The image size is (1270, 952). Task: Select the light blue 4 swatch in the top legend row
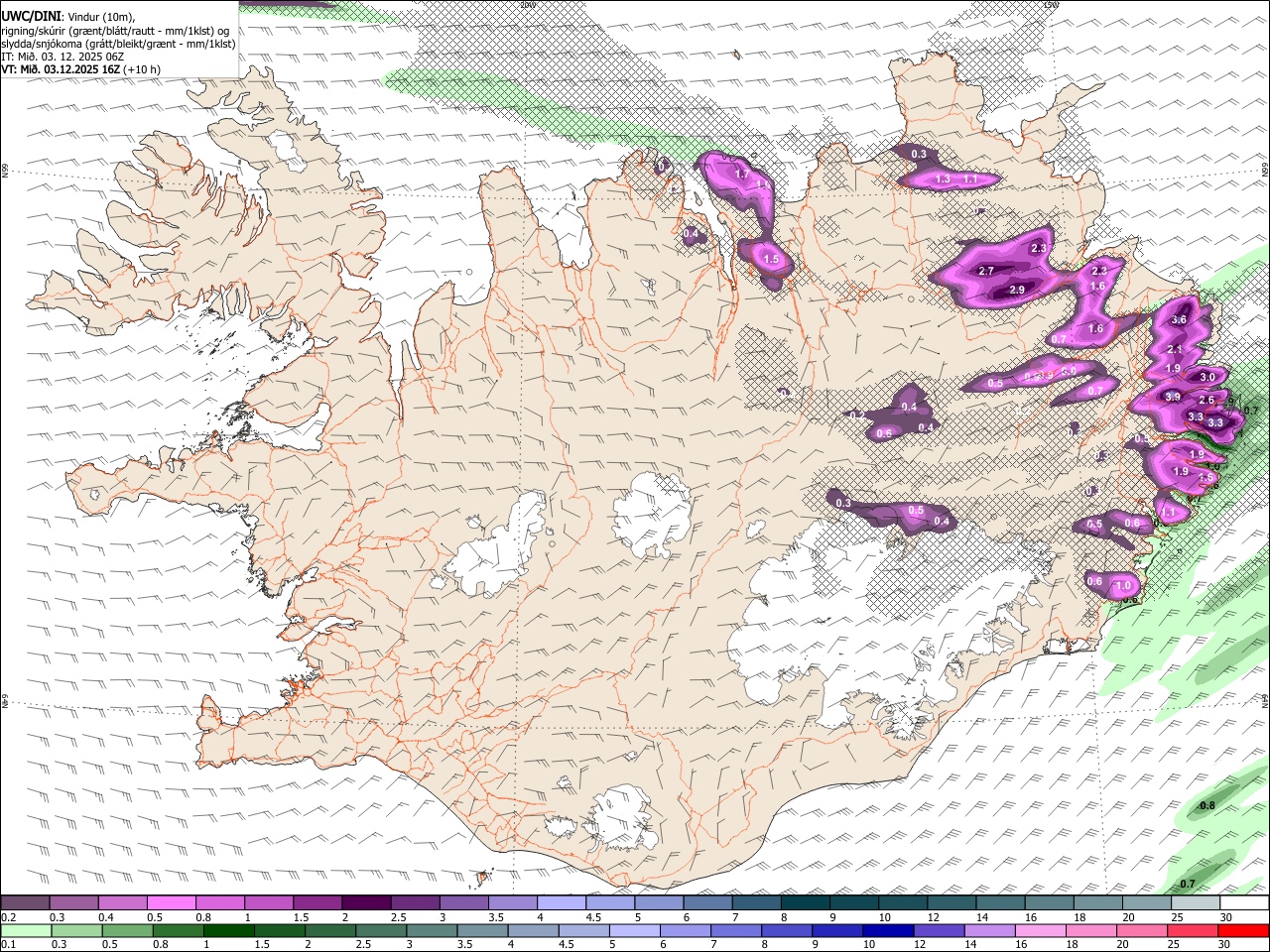(562, 903)
